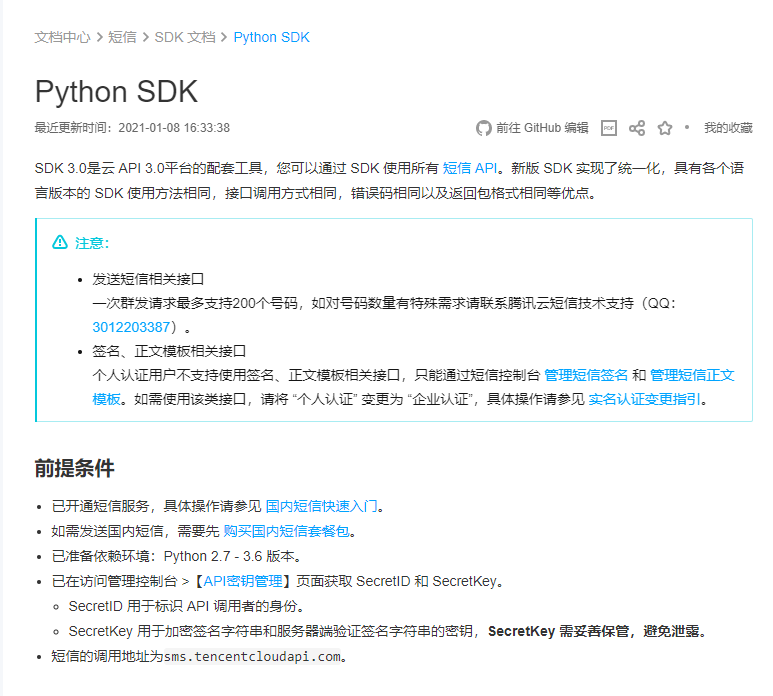Click 签名、正文模板相关接口 bullet text
This screenshot has height=696, width=773.
tap(169, 351)
